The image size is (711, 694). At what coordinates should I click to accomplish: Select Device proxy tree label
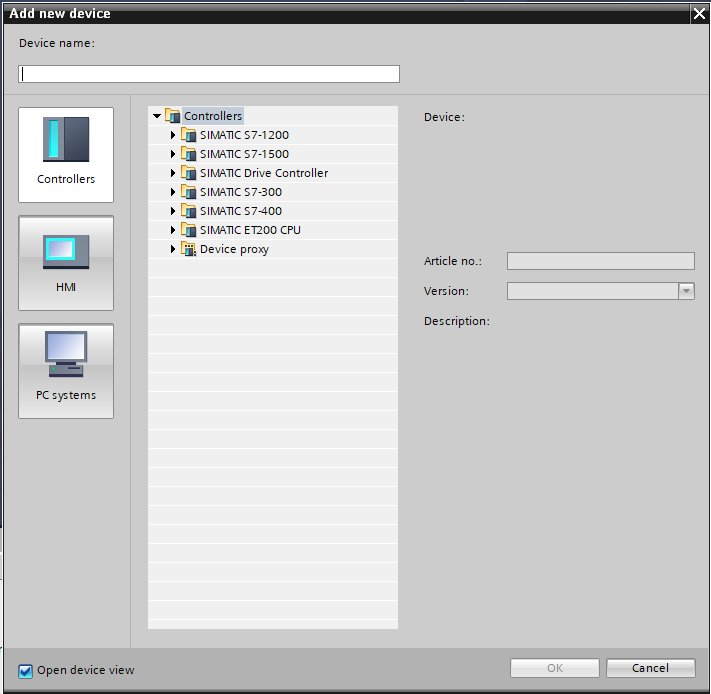(x=234, y=249)
